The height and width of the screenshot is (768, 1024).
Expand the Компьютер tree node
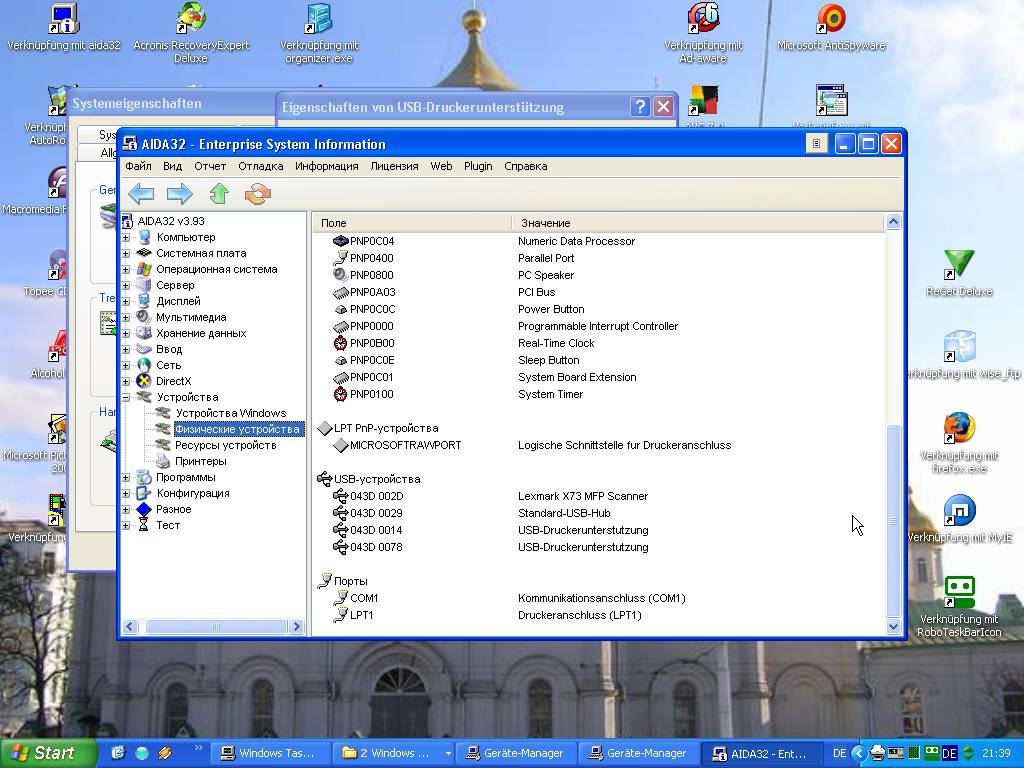pos(126,237)
